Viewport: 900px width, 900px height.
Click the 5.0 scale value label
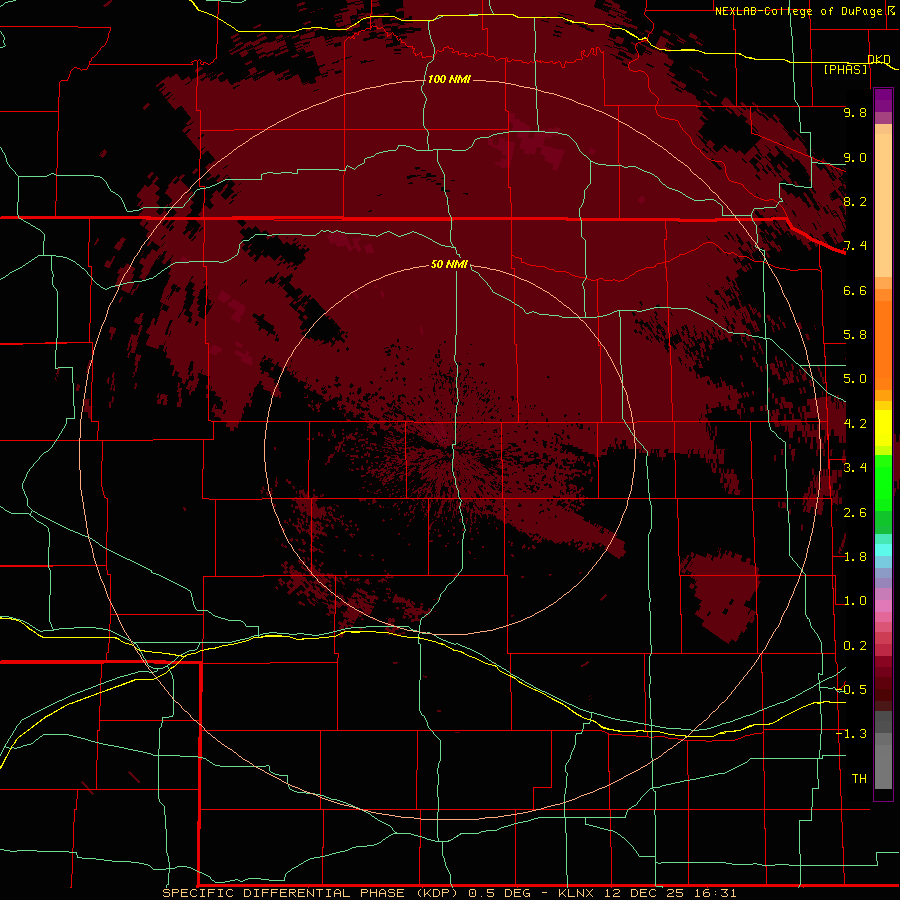tap(855, 379)
